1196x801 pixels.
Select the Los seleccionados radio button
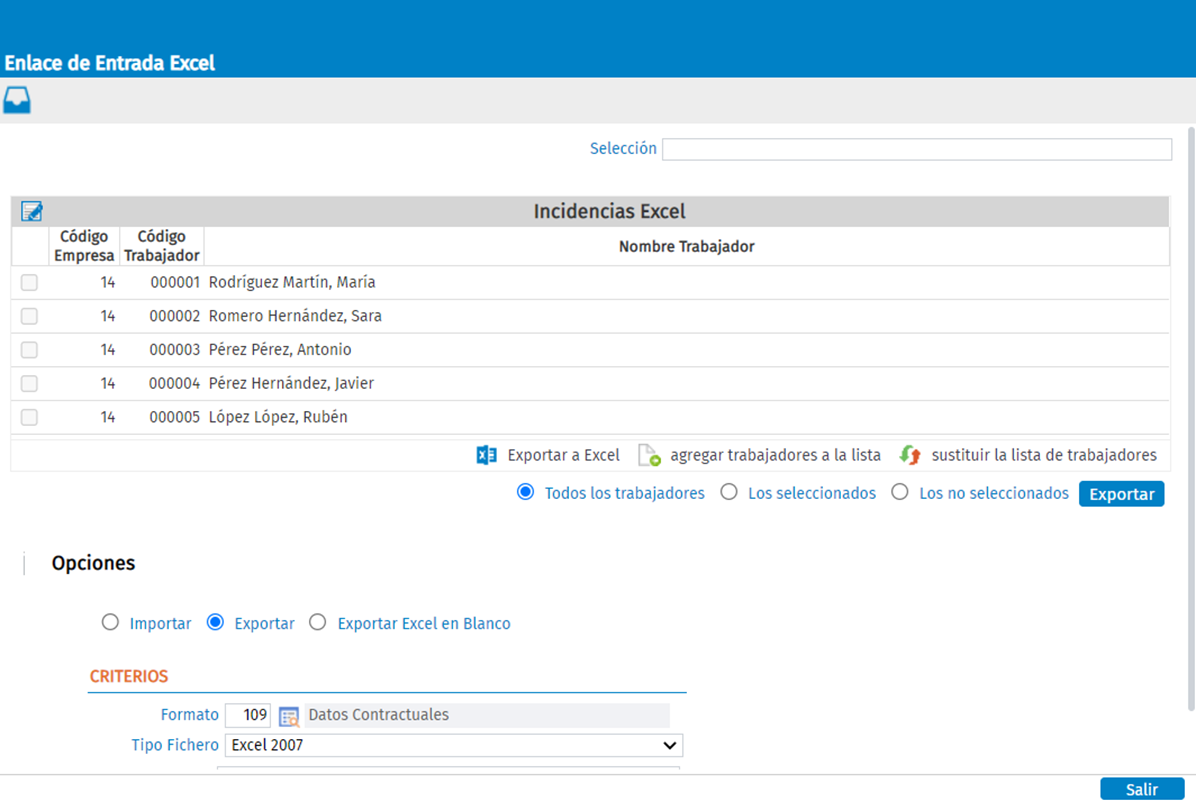point(729,492)
